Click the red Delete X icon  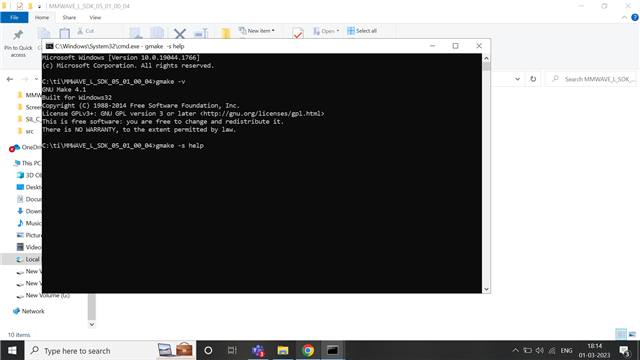click(x=180, y=33)
